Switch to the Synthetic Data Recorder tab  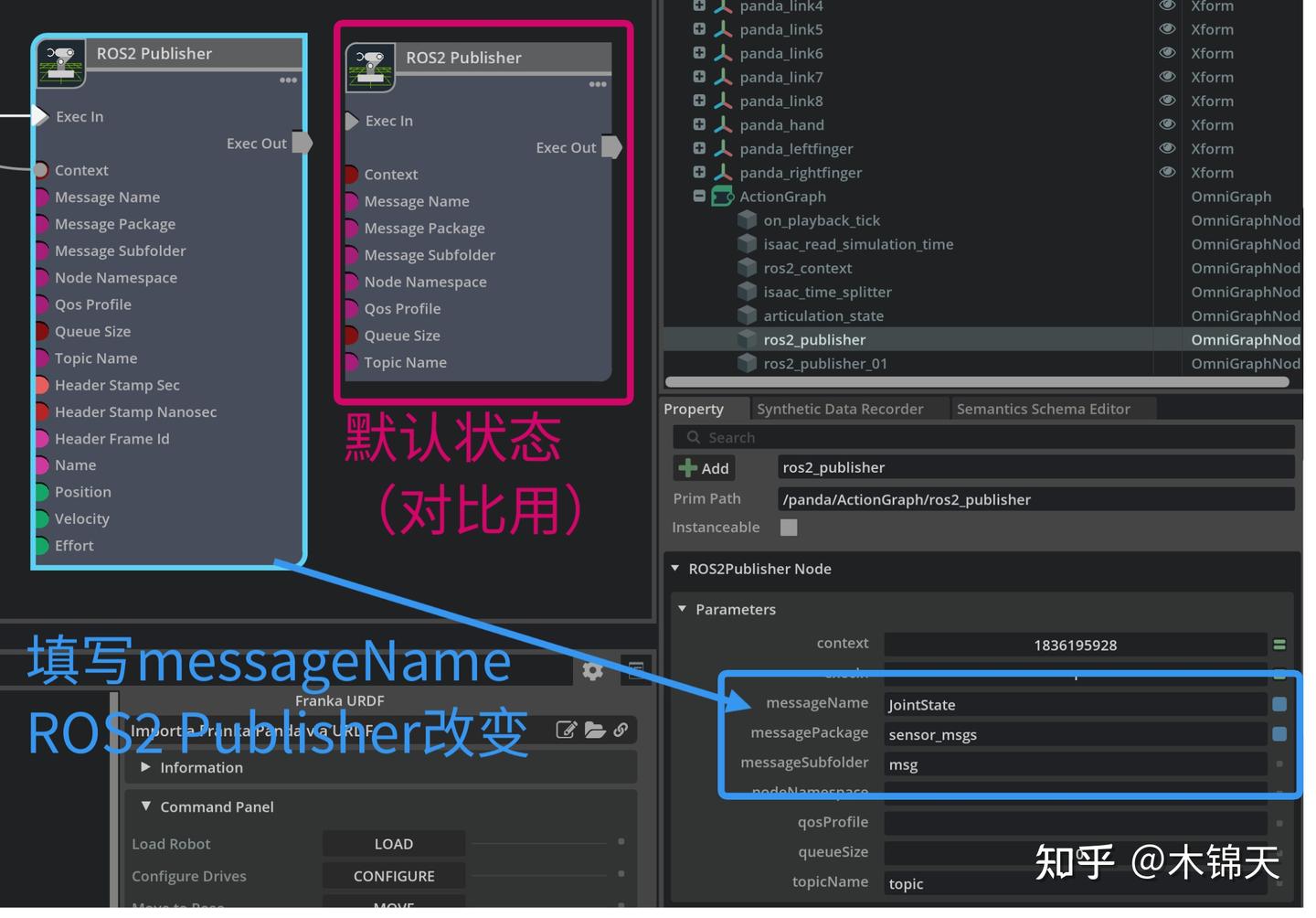tap(839, 408)
